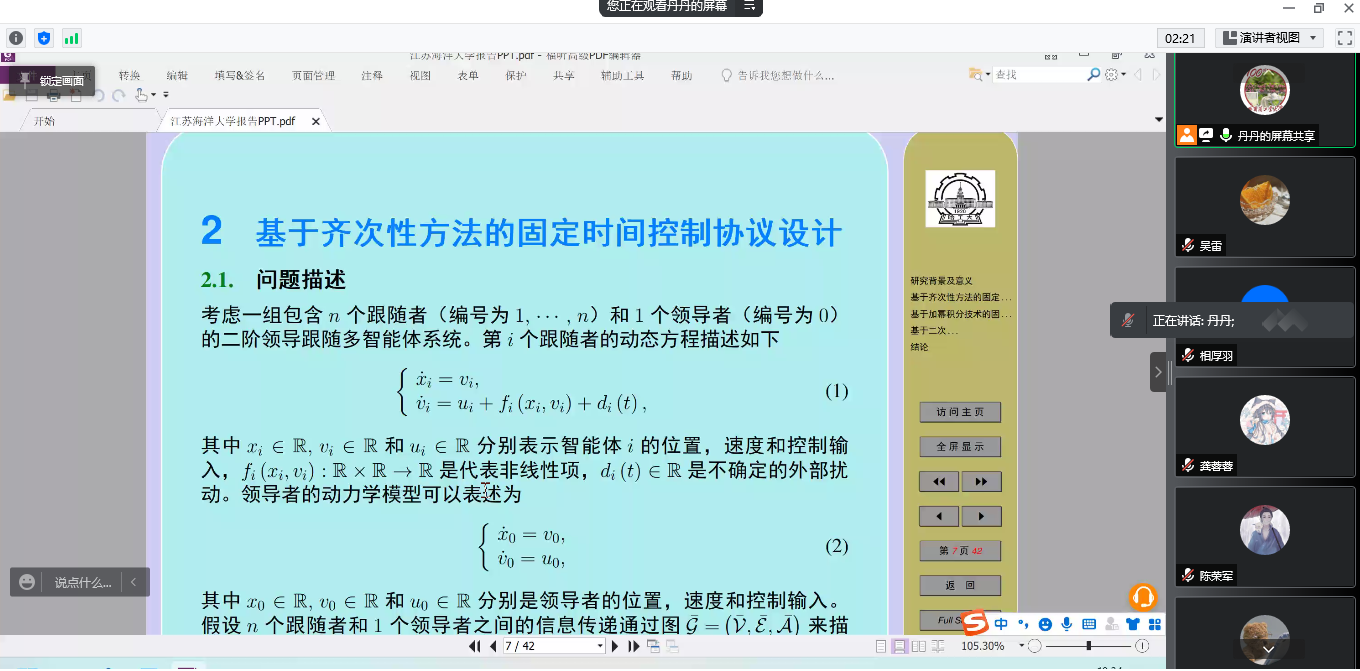This screenshot has height=671, width=1360.
Task: Toggle the 锁定画面 pin
Action: click(x=25, y=80)
